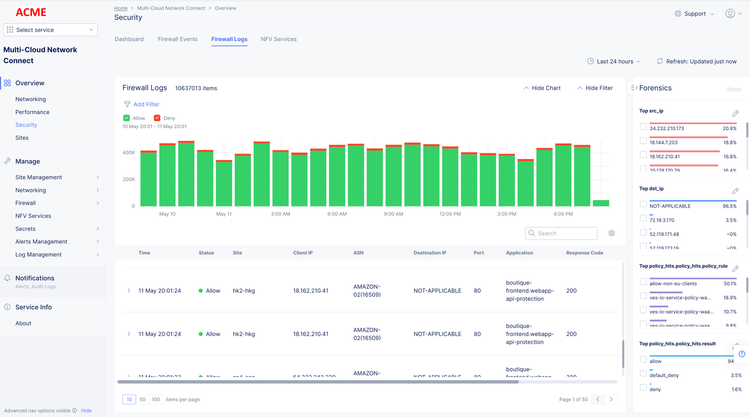750x417 pixels.
Task: Edit the Top src_ip forensics field
Action: point(736,114)
